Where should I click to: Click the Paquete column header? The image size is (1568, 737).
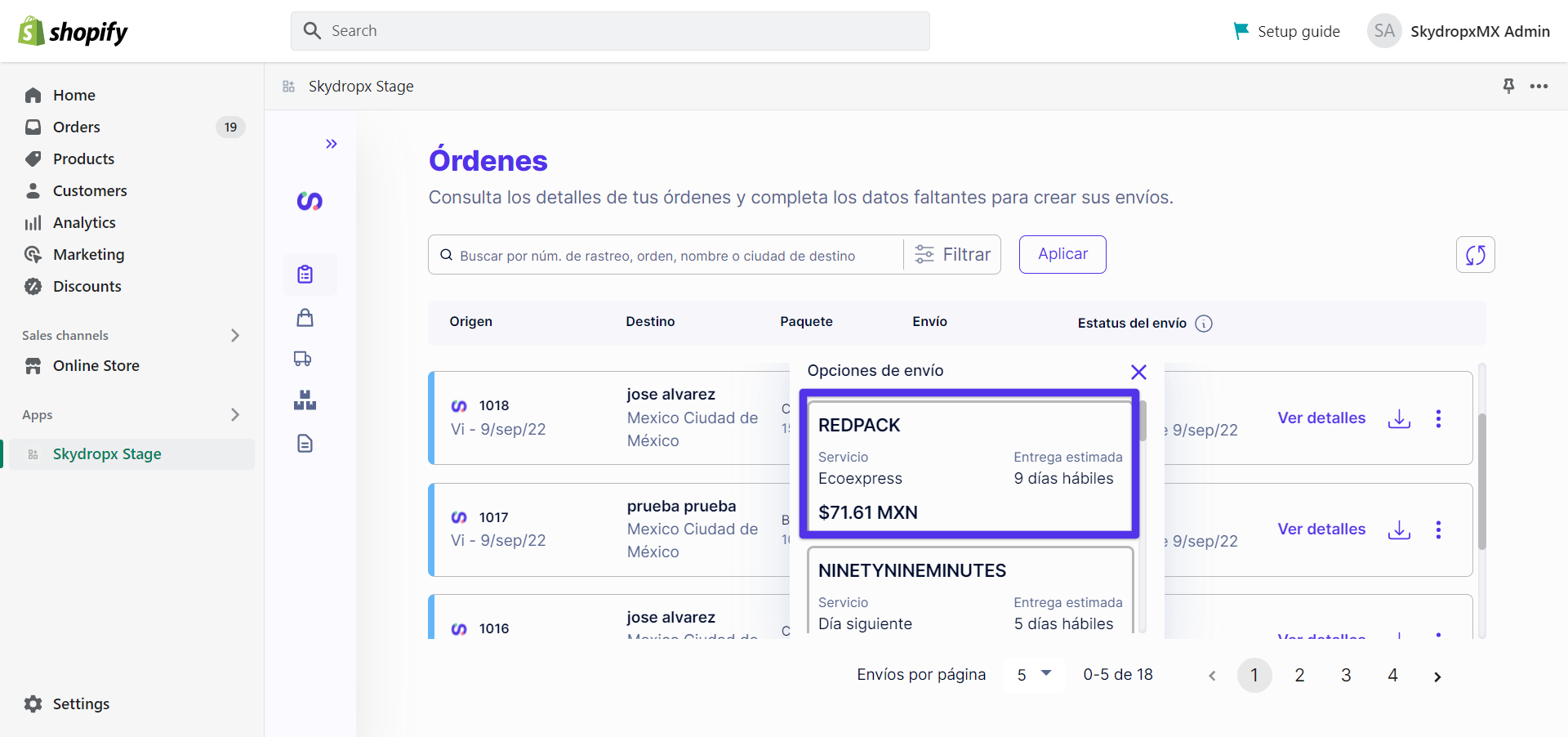(806, 322)
